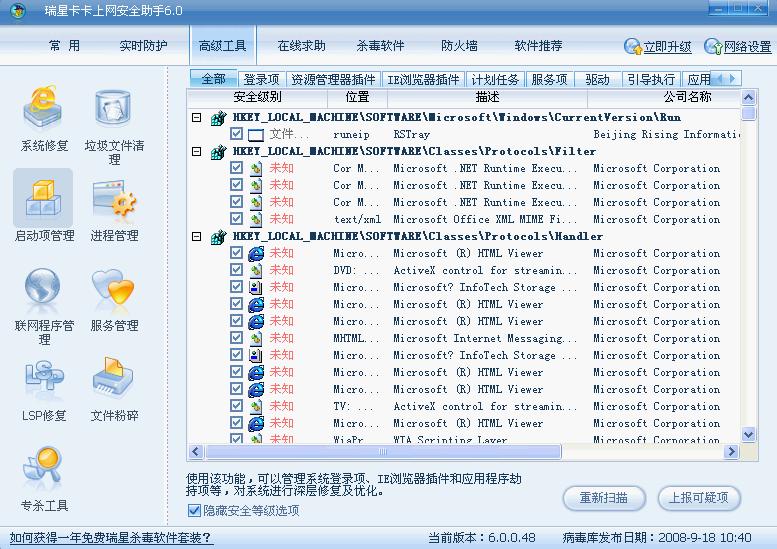Open link 如何获得一年免费瑞星杀毒软件套装
Screen dimensions: 777x549
coord(111,538)
